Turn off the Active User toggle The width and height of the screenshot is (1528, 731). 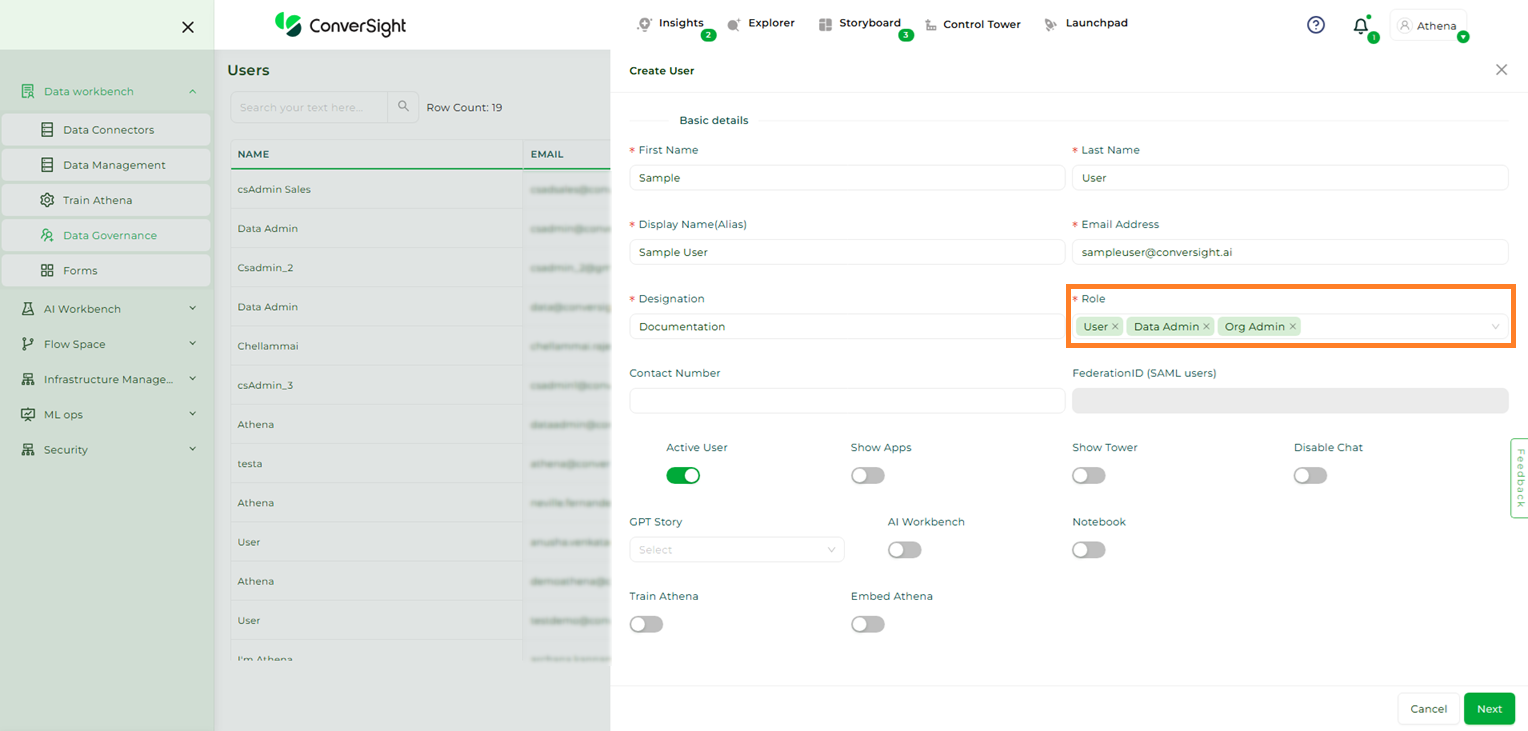pyautogui.click(x=683, y=475)
